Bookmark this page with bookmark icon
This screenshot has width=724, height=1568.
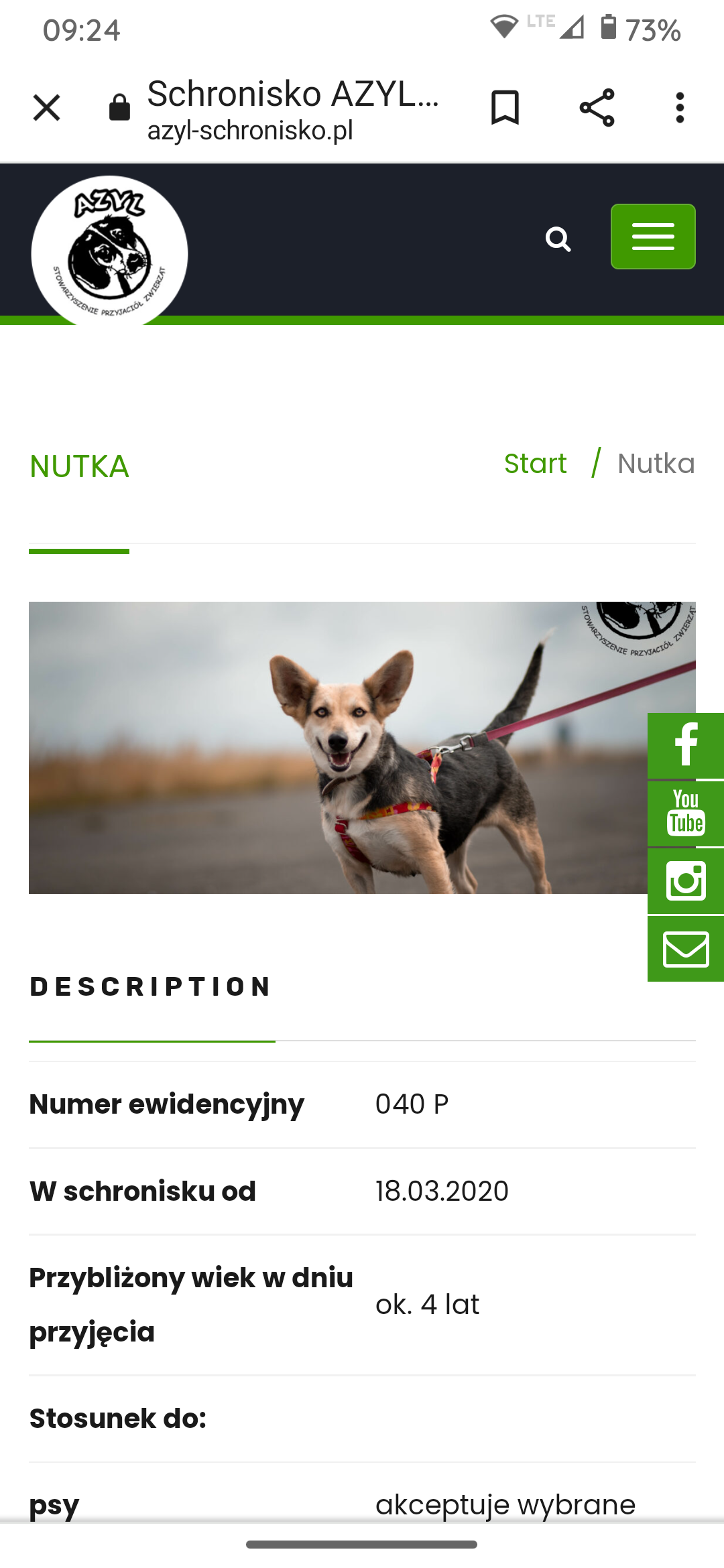505,107
